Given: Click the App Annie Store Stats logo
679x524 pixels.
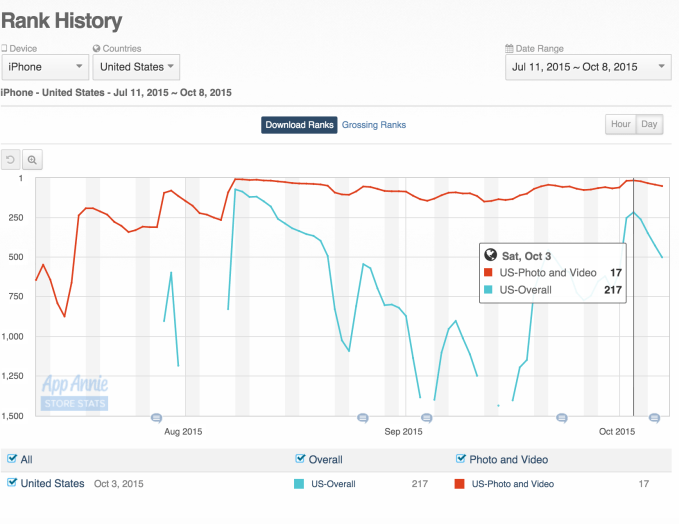Looking at the screenshot, I should (75, 393).
